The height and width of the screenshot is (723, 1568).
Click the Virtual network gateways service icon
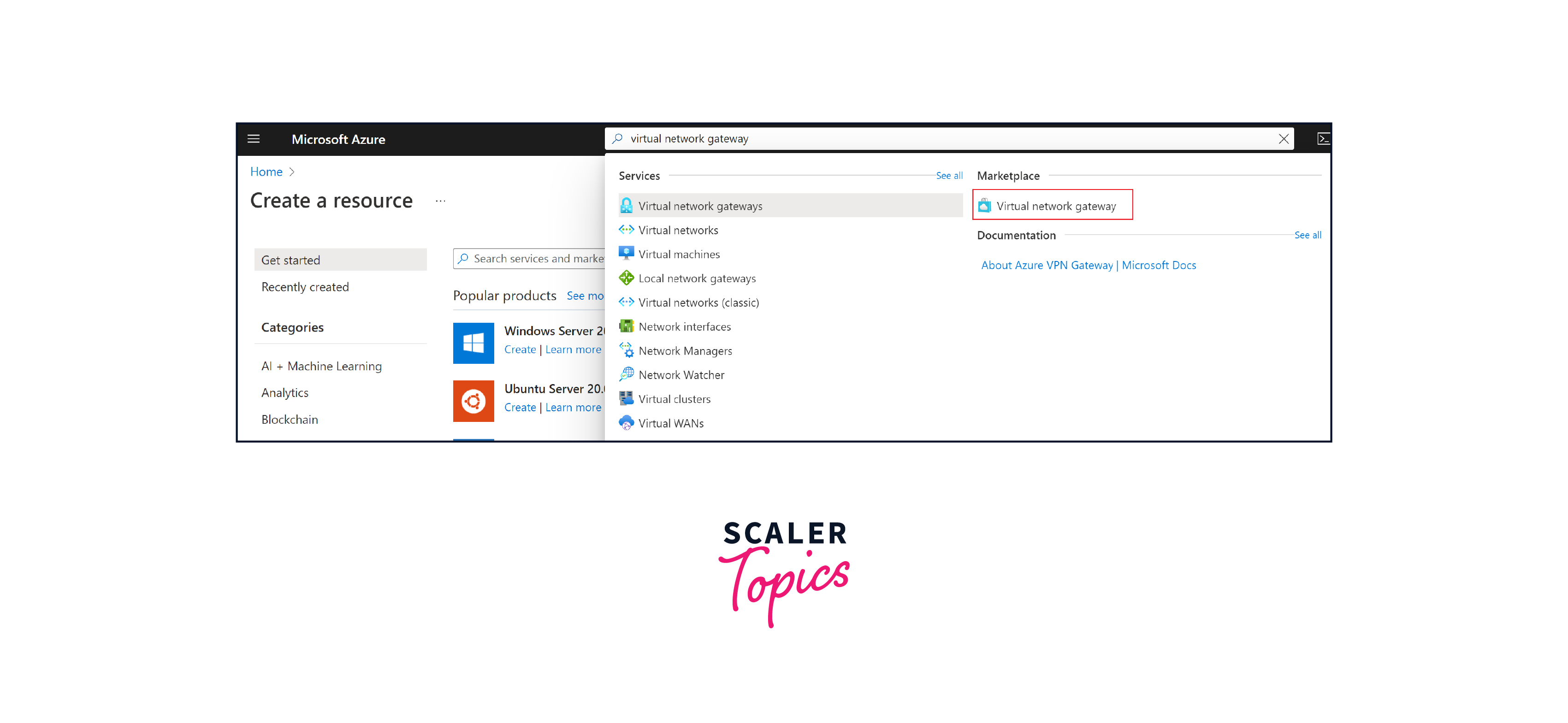[627, 206]
